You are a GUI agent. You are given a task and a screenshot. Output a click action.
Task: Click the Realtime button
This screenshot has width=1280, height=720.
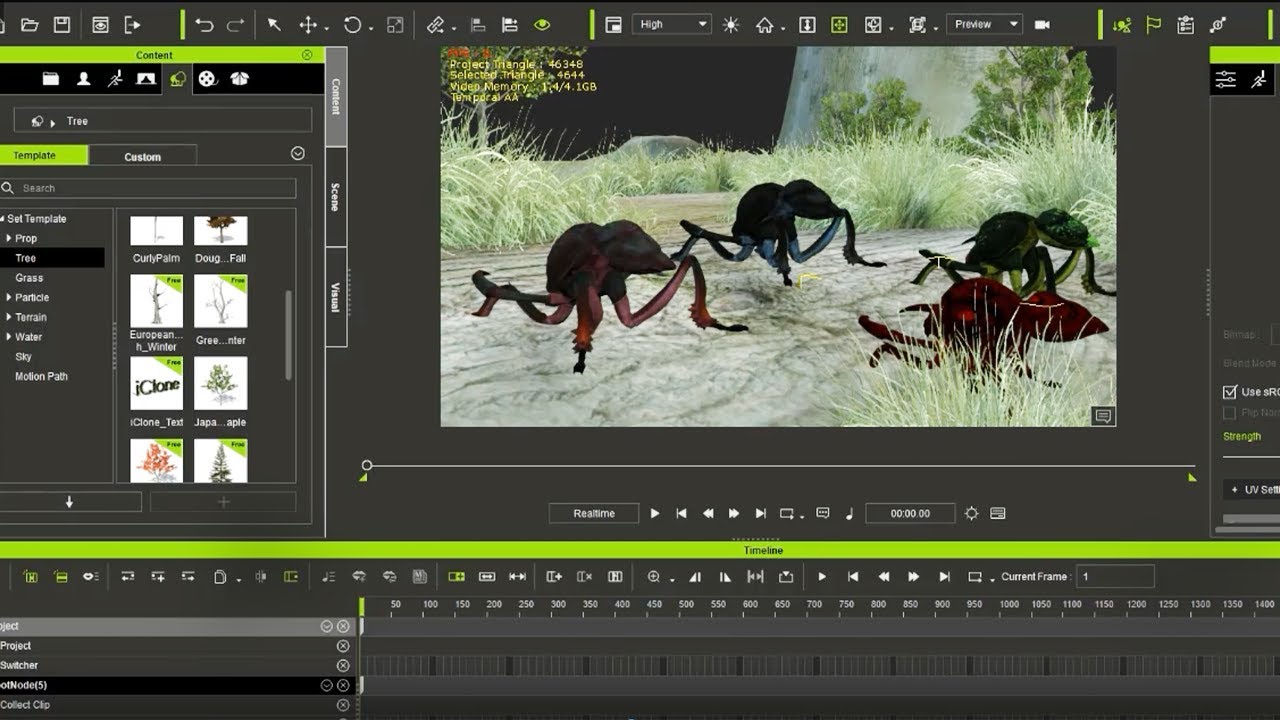pyautogui.click(x=594, y=513)
